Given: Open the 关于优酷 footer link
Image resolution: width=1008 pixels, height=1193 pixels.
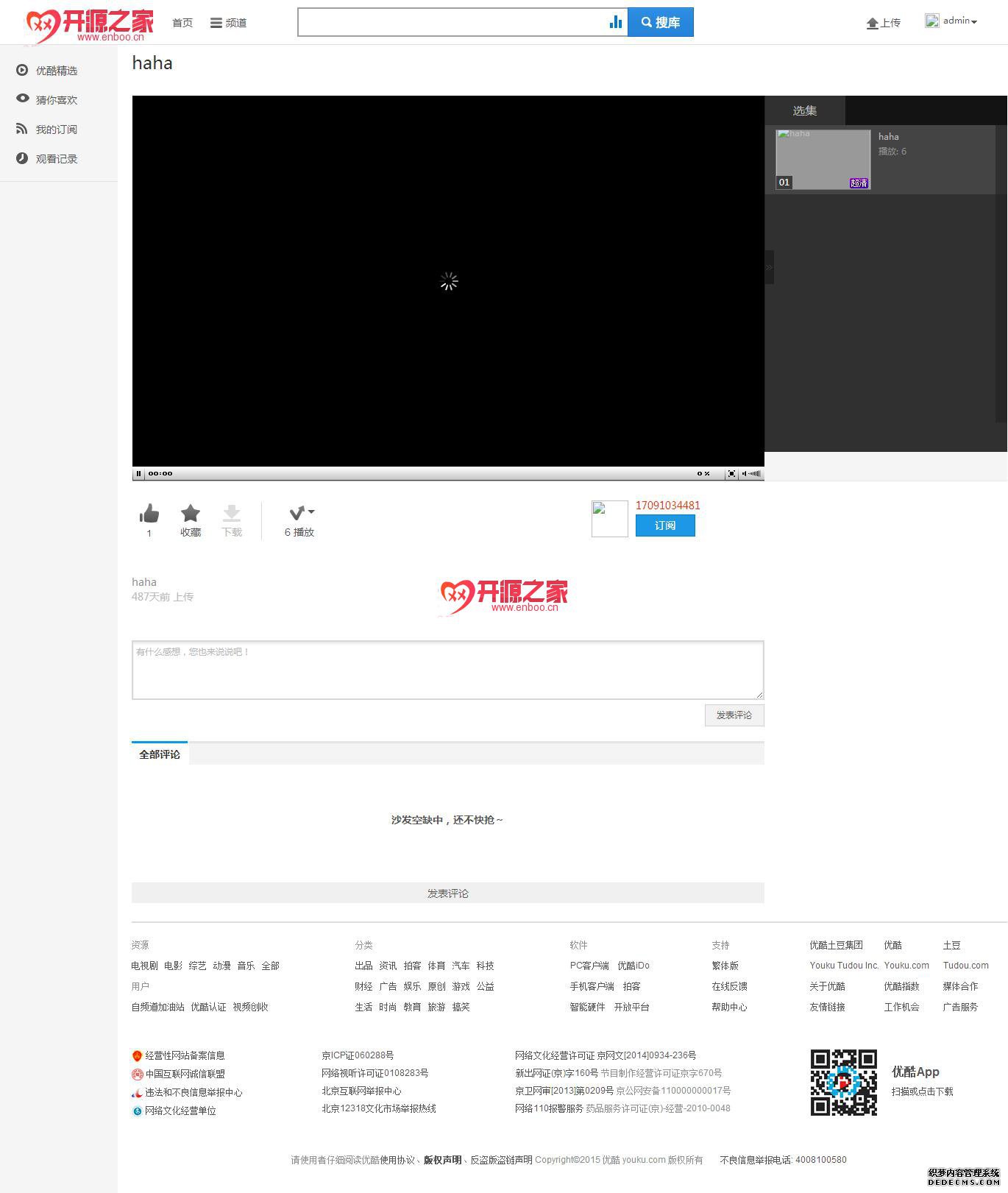Looking at the screenshot, I should (828, 986).
